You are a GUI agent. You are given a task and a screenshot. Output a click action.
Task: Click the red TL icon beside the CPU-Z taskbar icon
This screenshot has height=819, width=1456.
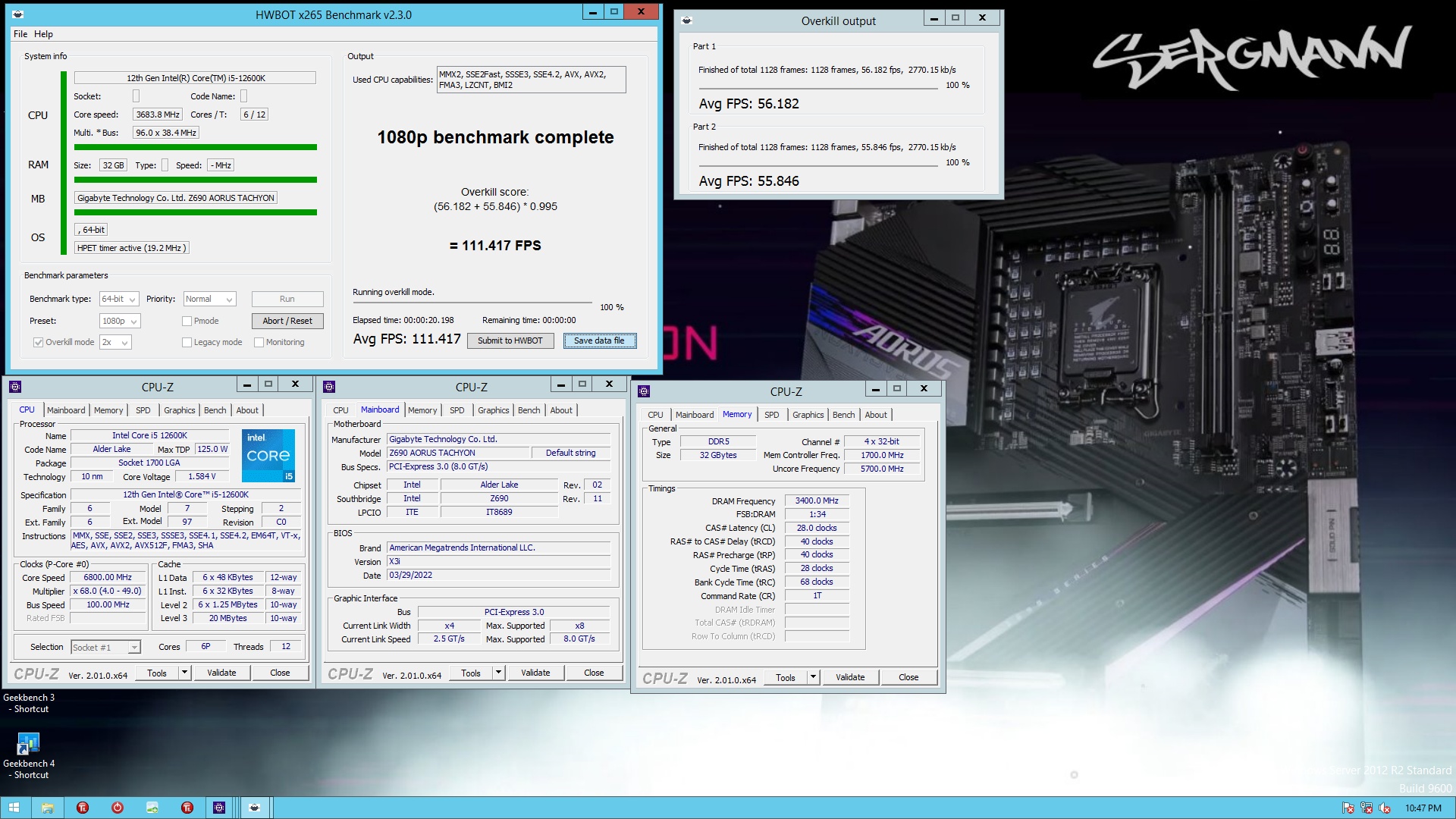pos(187,808)
